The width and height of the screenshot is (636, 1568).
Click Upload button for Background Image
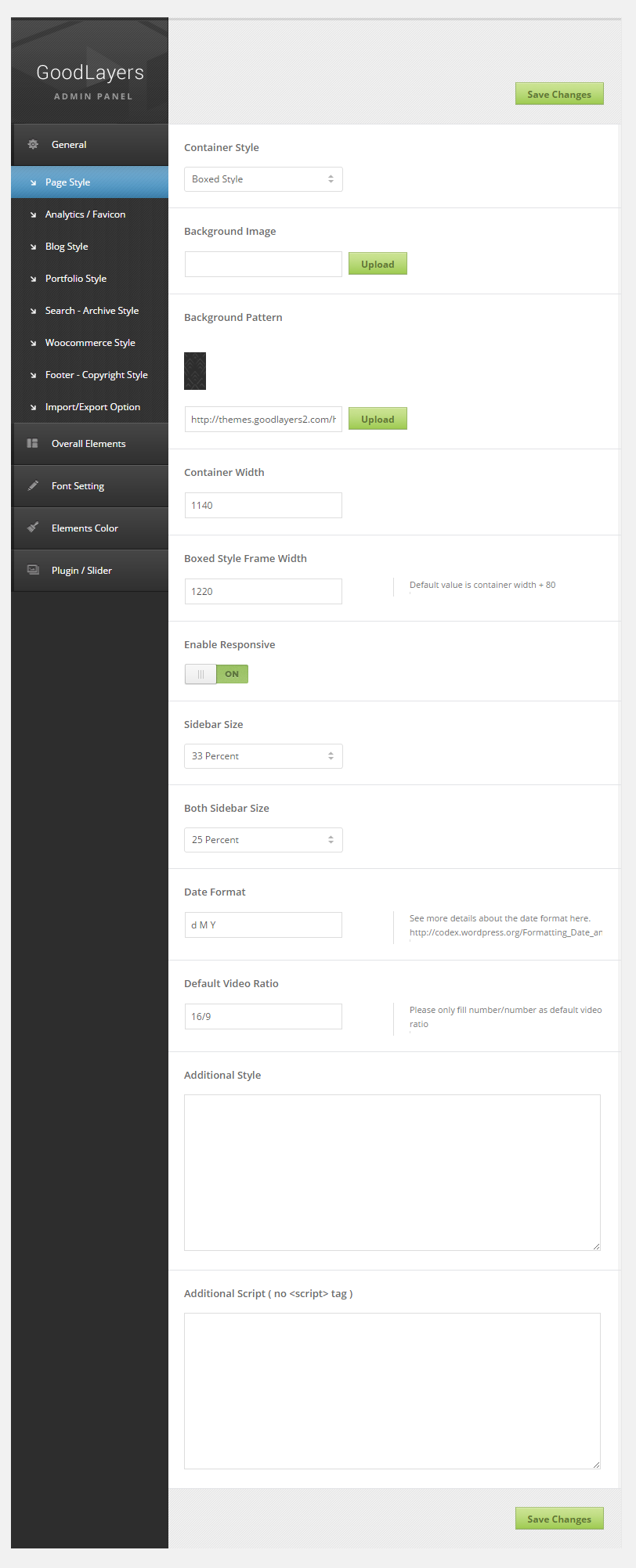click(x=378, y=265)
